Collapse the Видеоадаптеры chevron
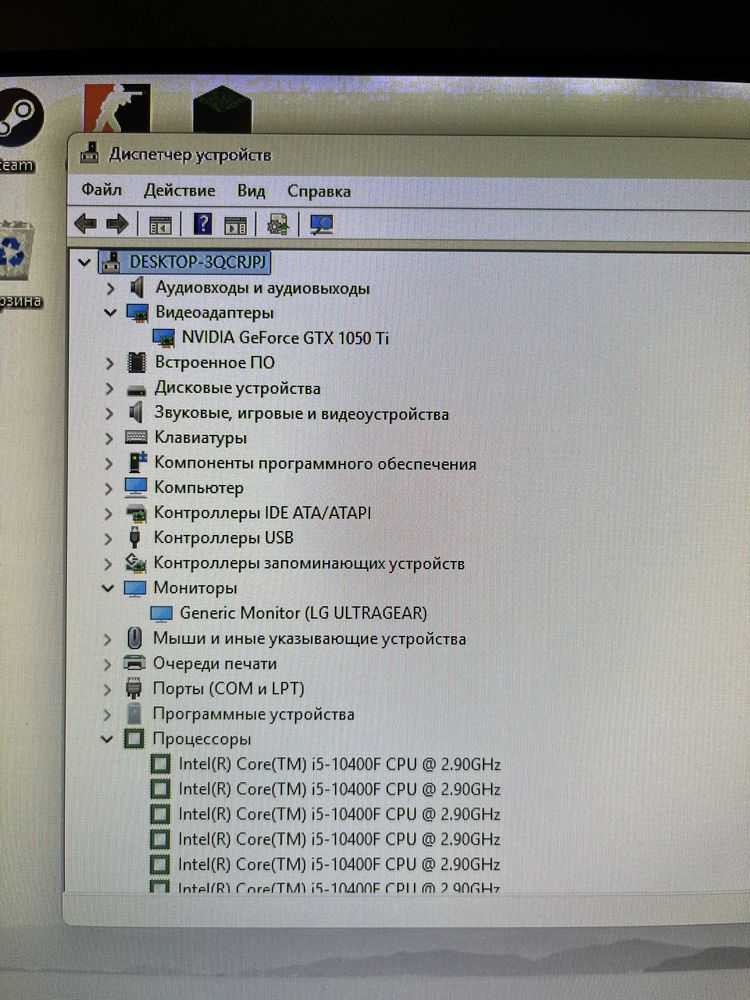Viewport: 750px width, 1000px height. tap(110, 312)
